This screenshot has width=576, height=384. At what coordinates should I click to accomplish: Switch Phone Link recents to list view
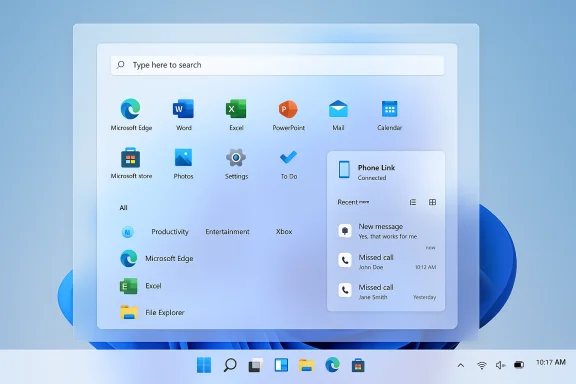(413, 202)
